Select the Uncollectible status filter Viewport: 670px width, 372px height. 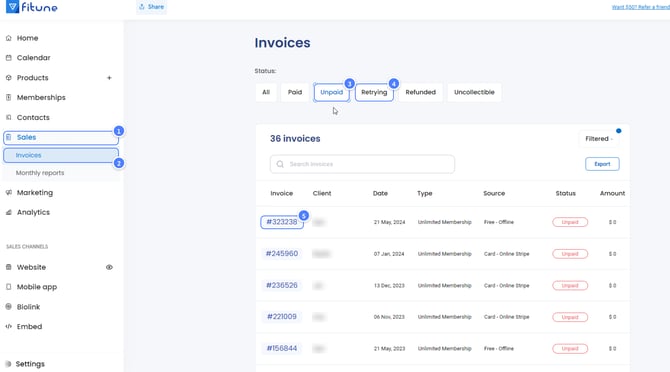pos(474,92)
